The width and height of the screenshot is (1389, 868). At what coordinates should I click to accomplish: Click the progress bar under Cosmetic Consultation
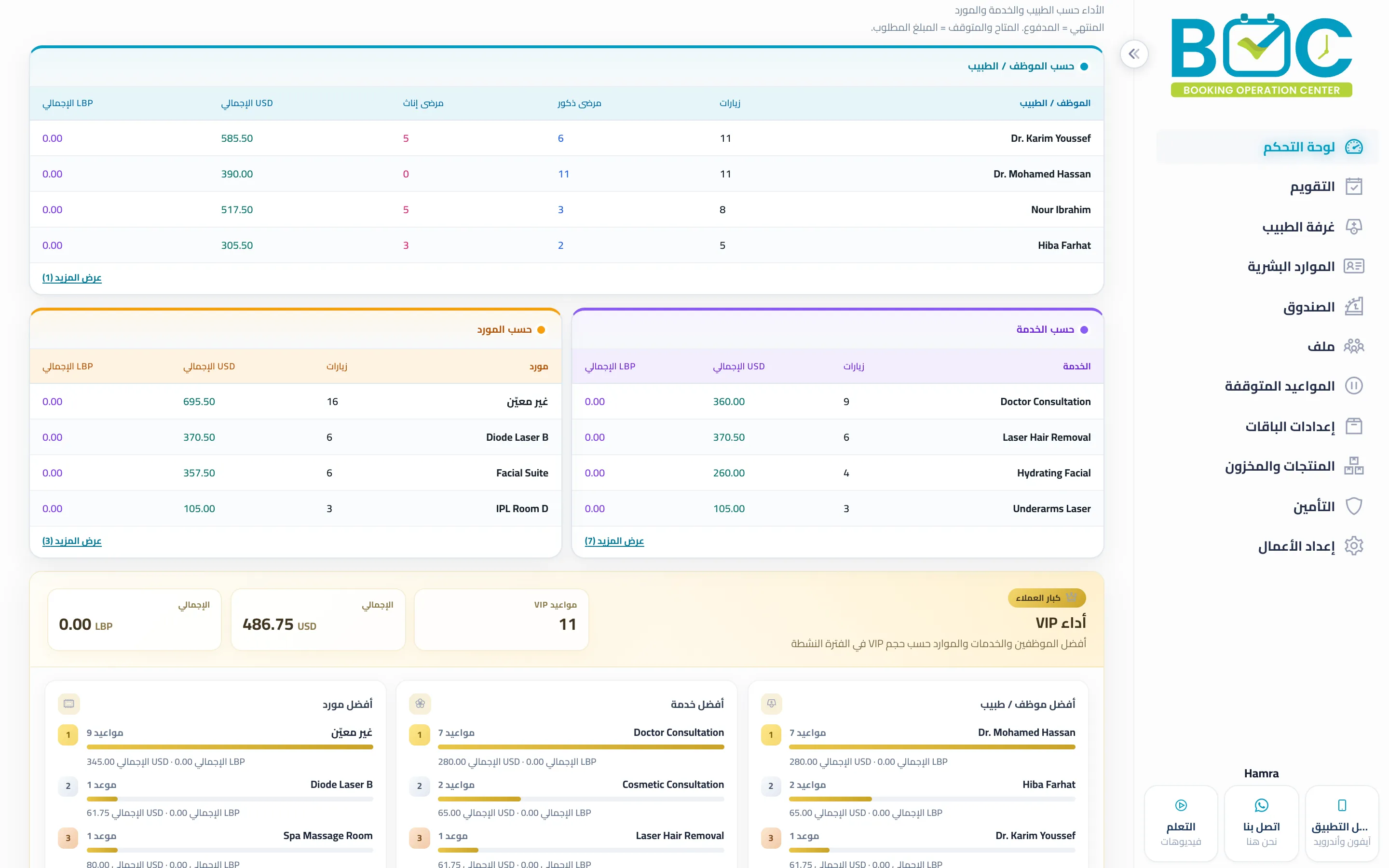pos(580,799)
